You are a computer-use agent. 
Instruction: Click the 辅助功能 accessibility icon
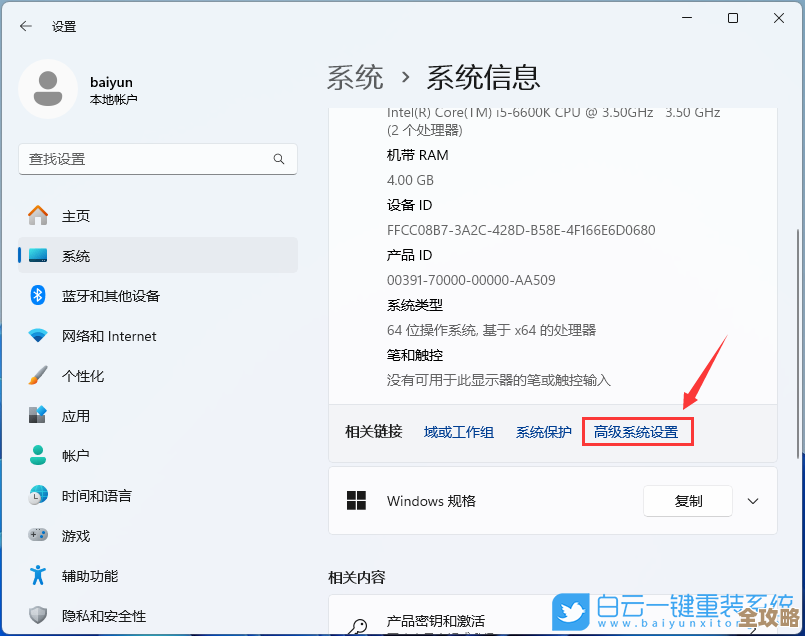tap(38, 575)
